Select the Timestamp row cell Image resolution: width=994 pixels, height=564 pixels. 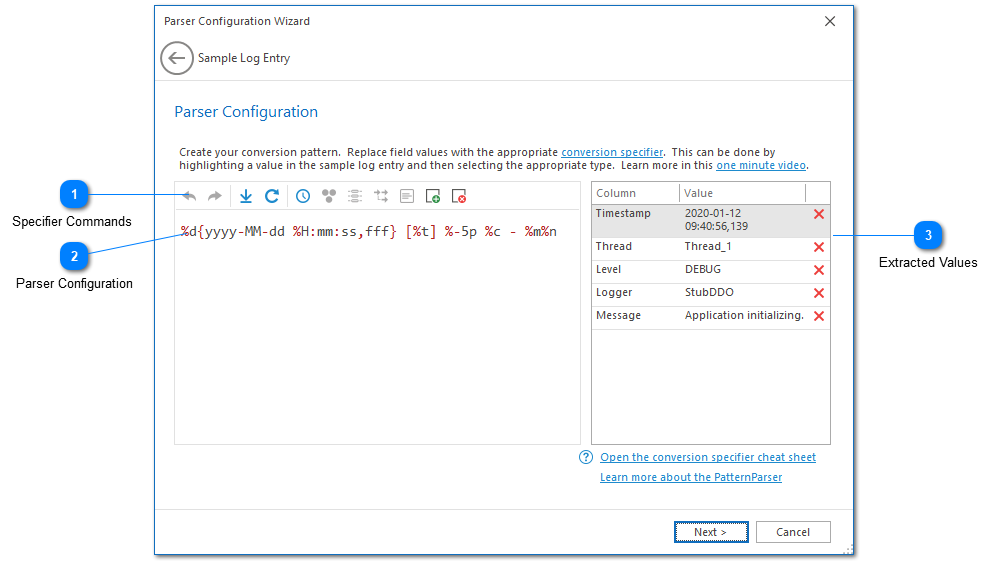pyautogui.click(x=636, y=221)
